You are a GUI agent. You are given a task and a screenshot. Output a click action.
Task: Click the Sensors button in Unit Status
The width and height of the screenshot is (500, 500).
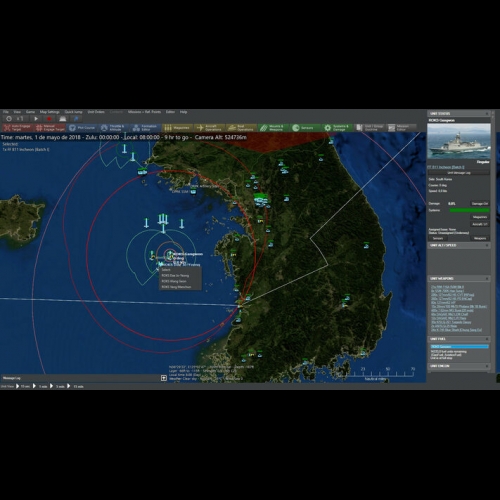(x=438, y=238)
